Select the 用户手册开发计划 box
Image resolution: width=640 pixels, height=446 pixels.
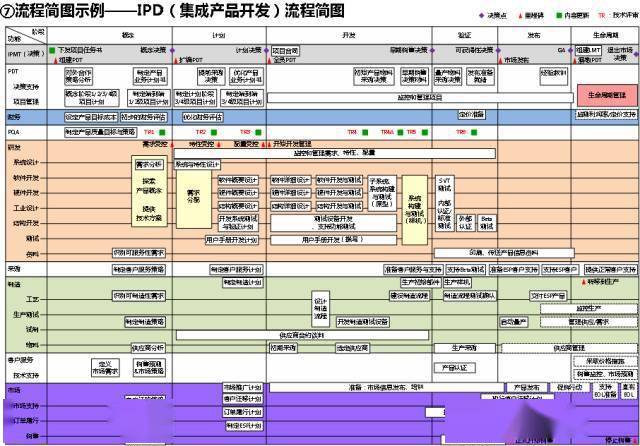231,240
